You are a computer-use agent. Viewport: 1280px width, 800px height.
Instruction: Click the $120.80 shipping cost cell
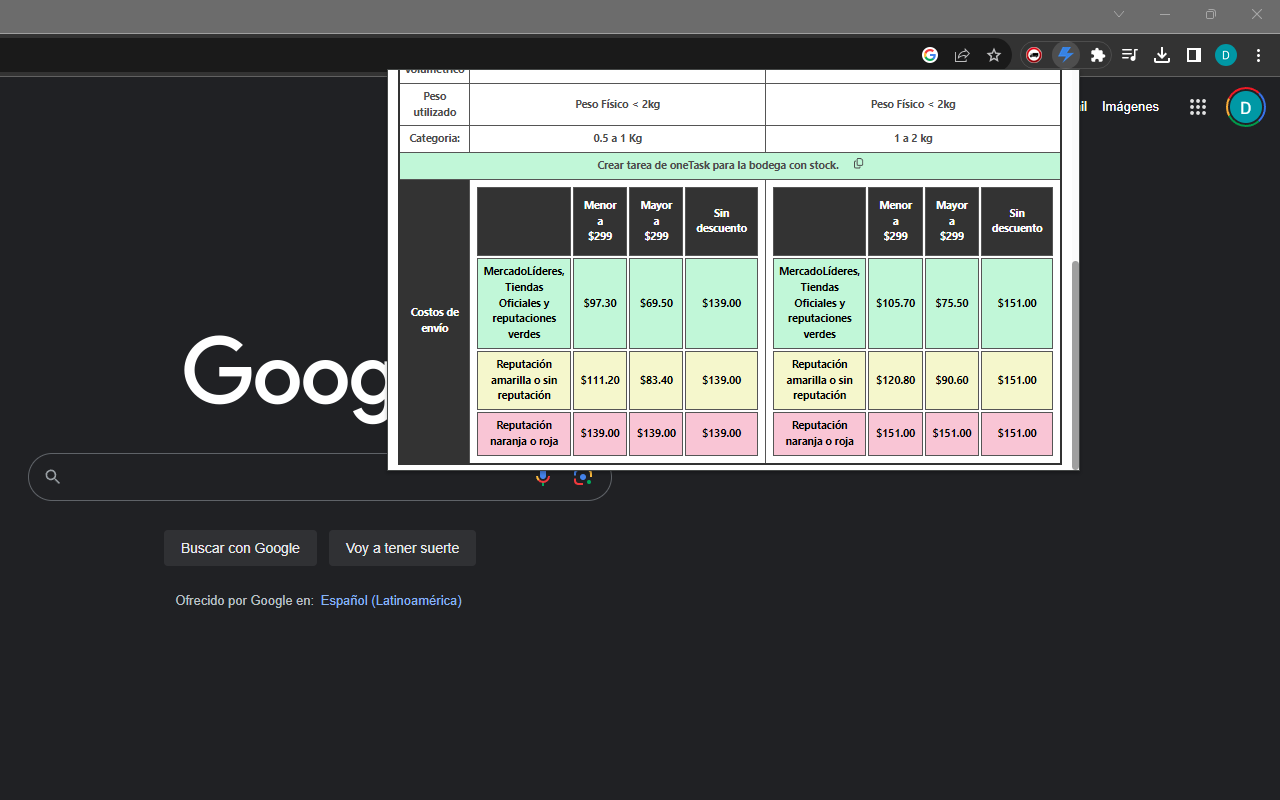895,380
